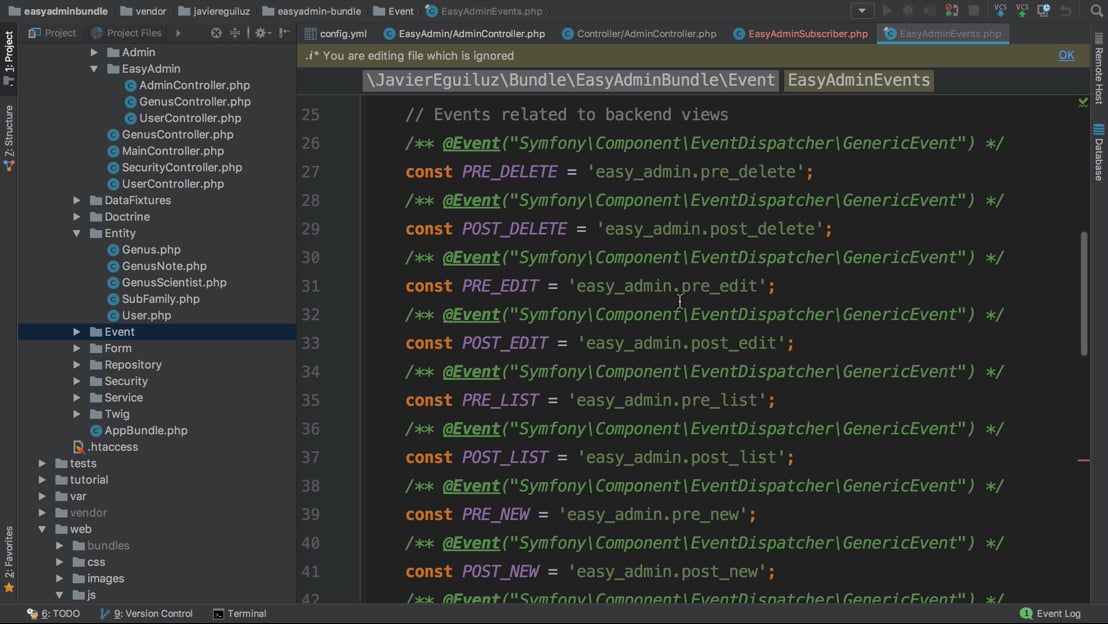Screen dimensions: 1108x624
Task: Click javiereguiluz in the breadcrumb bar
Action: pos(214,11)
